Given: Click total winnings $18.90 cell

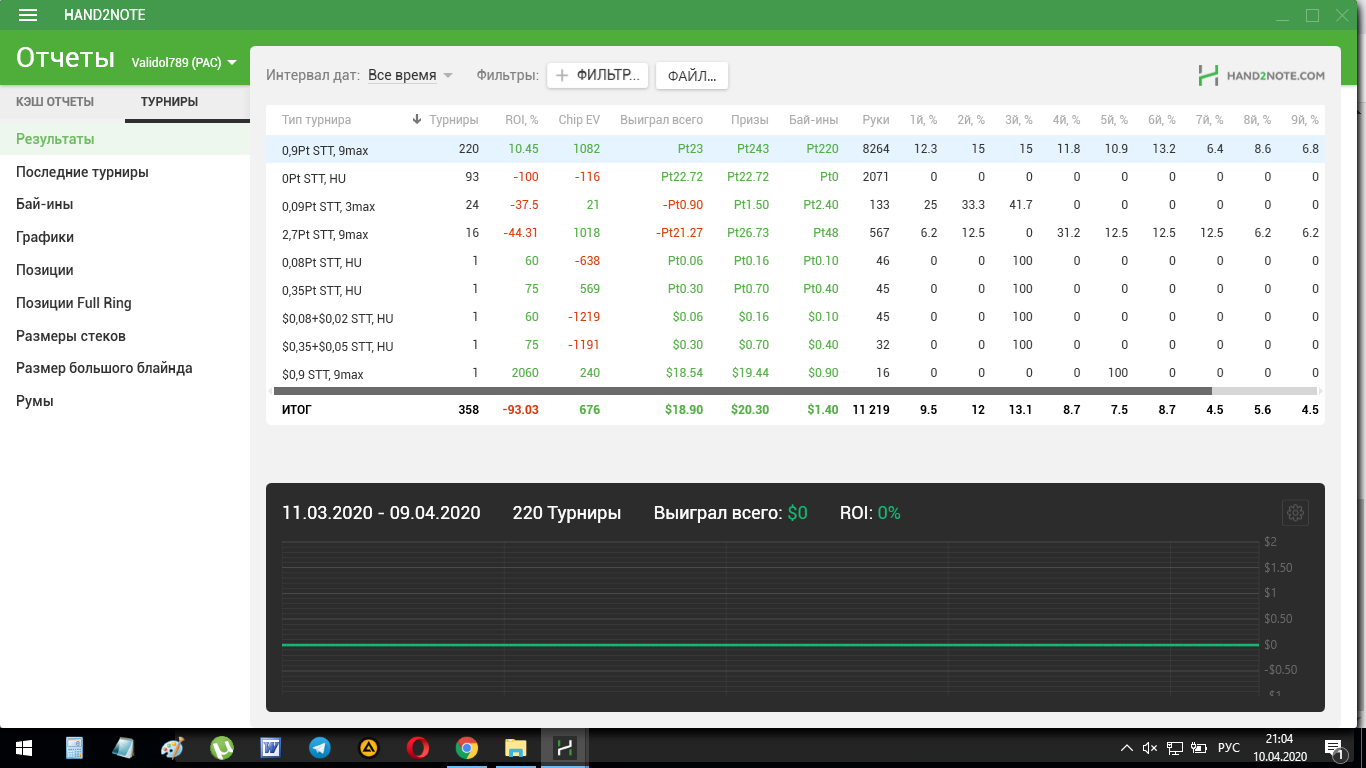Looking at the screenshot, I should pos(683,410).
